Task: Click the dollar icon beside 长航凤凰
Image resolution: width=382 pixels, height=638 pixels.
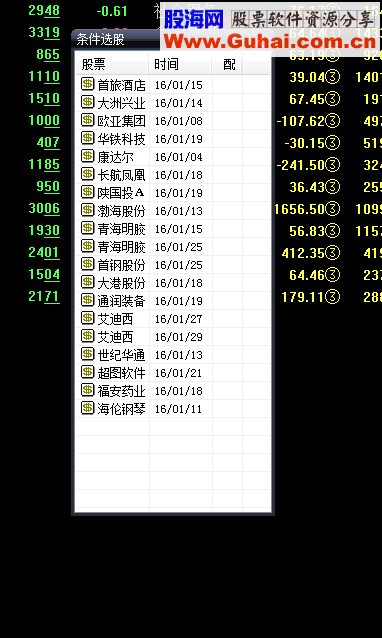Action: 87,174
